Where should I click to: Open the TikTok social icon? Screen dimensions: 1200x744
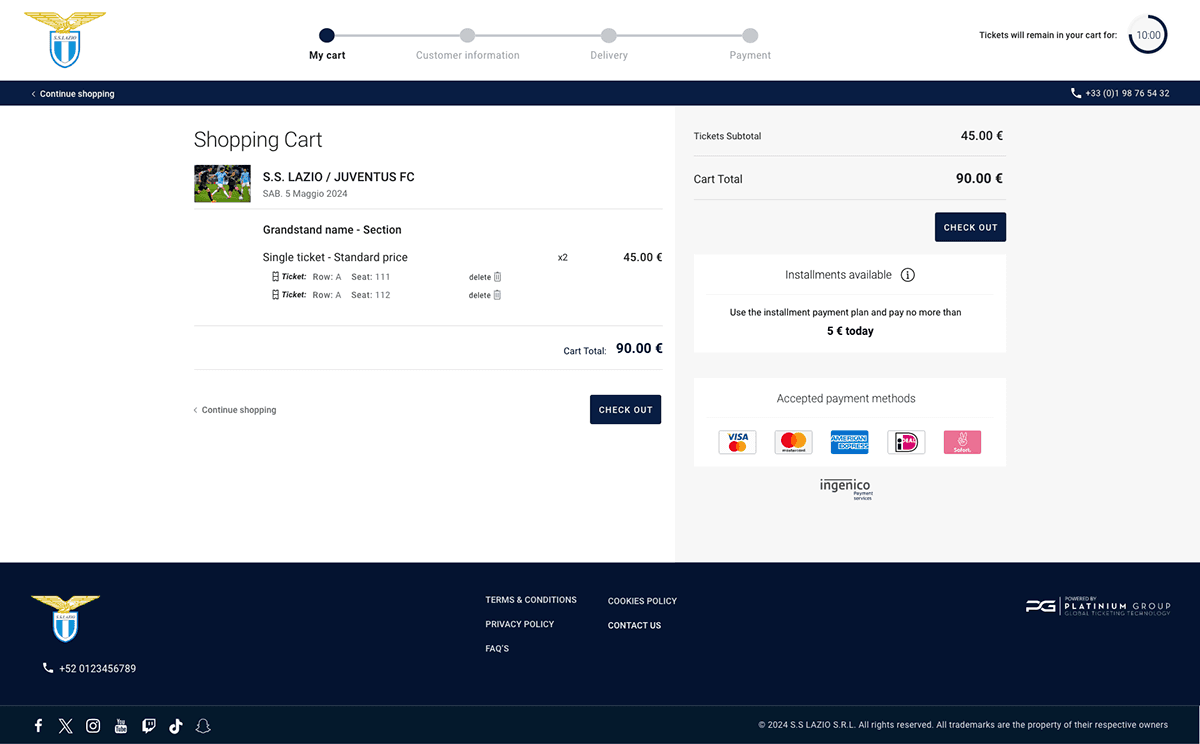point(176,726)
